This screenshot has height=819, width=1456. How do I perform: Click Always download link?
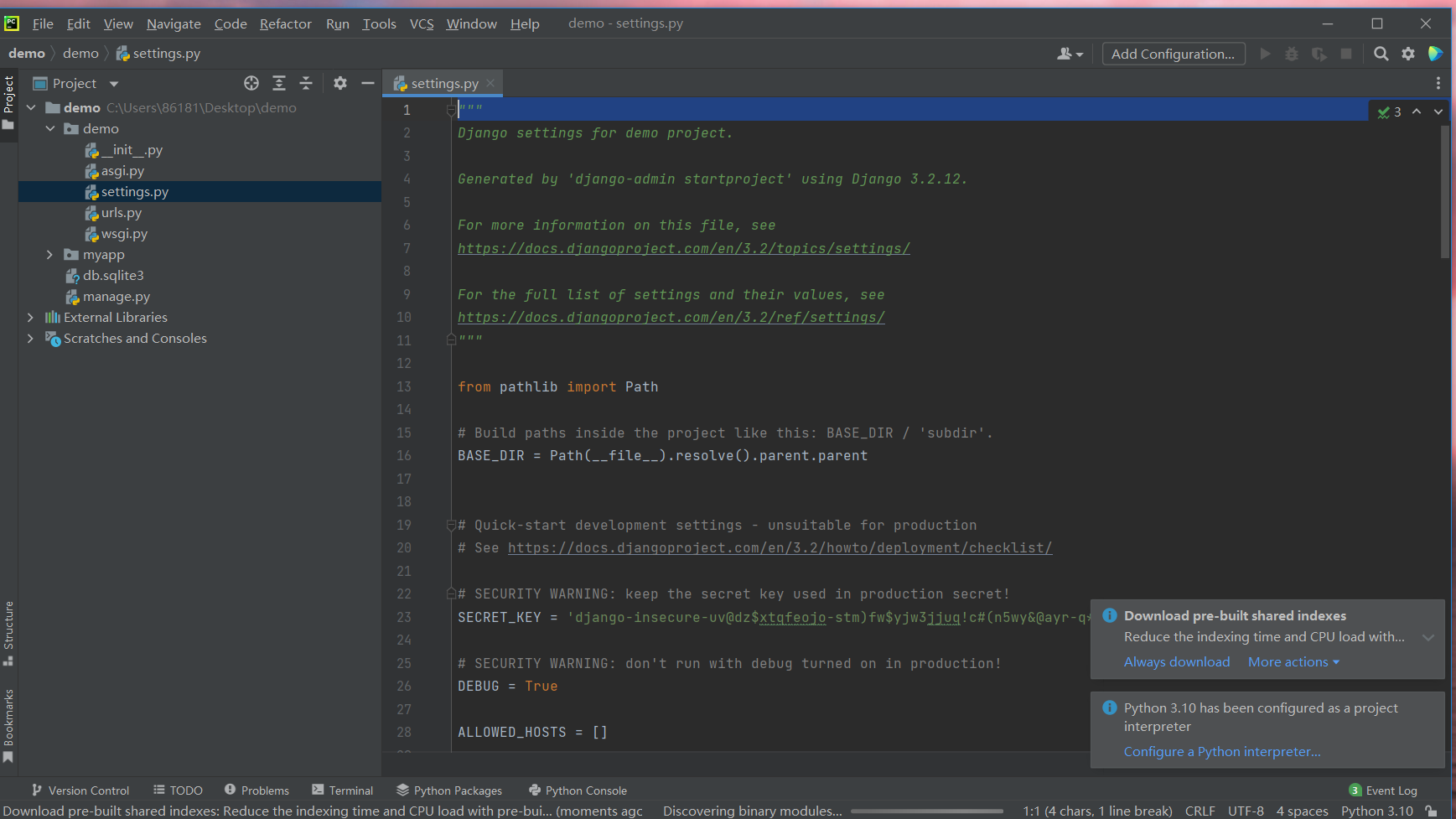(1177, 661)
